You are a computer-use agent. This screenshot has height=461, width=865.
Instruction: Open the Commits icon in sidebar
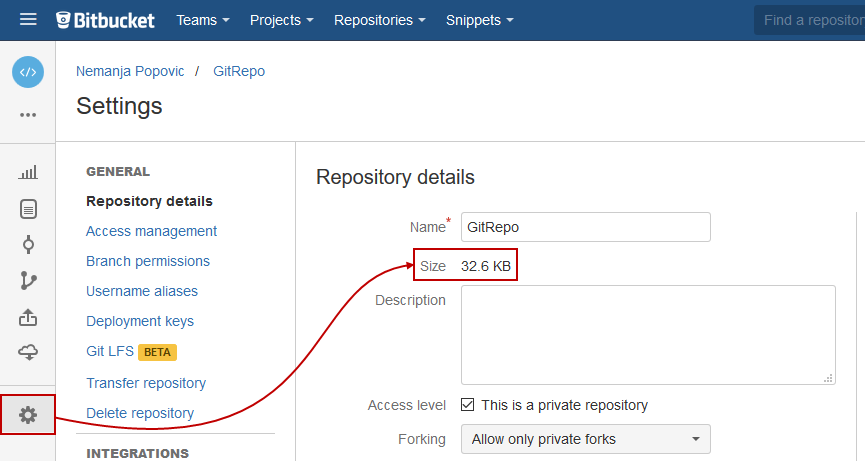click(x=28, y=244)
